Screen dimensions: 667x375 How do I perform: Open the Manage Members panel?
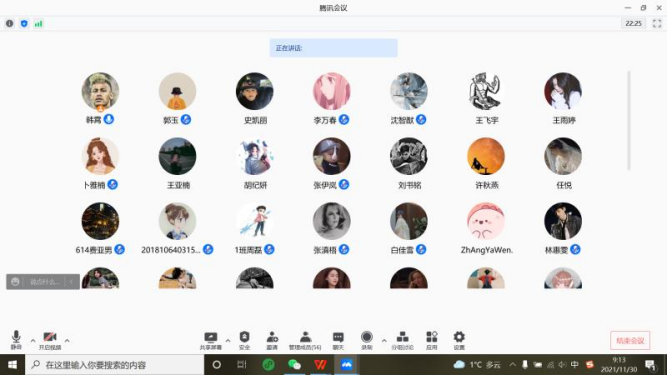click(x=305, y=341)
